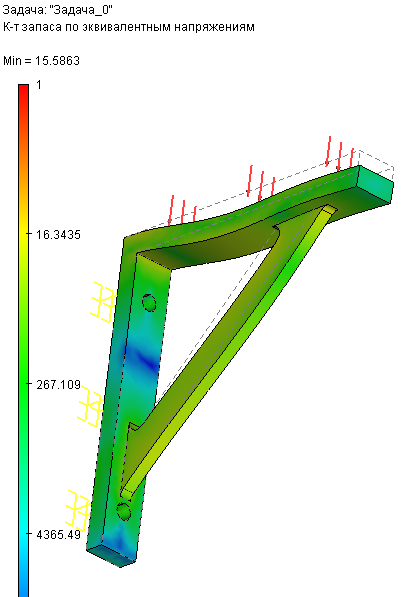This screenshot has height=597, width=406.
Task: Click the diagonal brace of the bracket
Action: 229,350
